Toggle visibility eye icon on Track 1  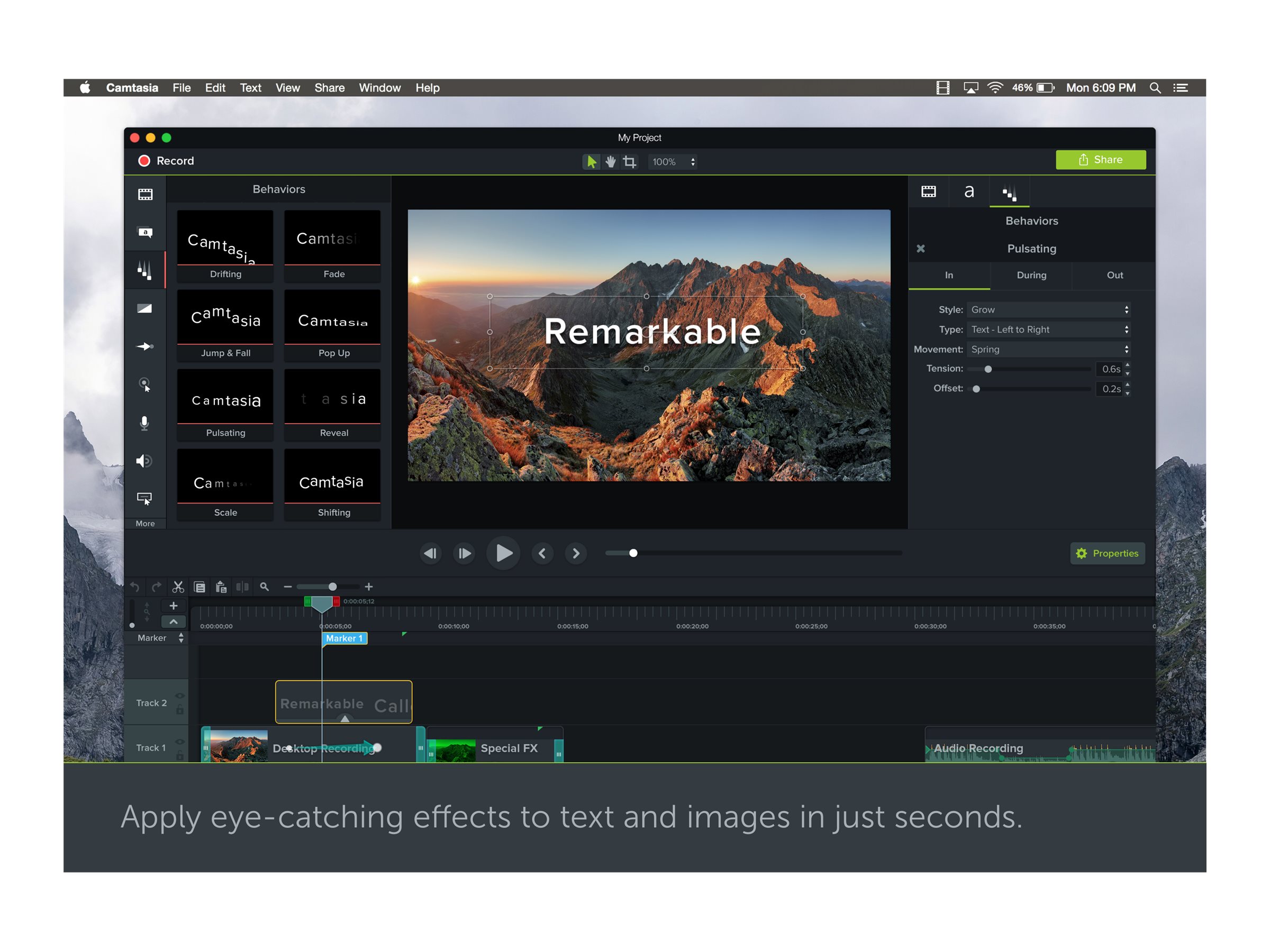coord(180,742)
